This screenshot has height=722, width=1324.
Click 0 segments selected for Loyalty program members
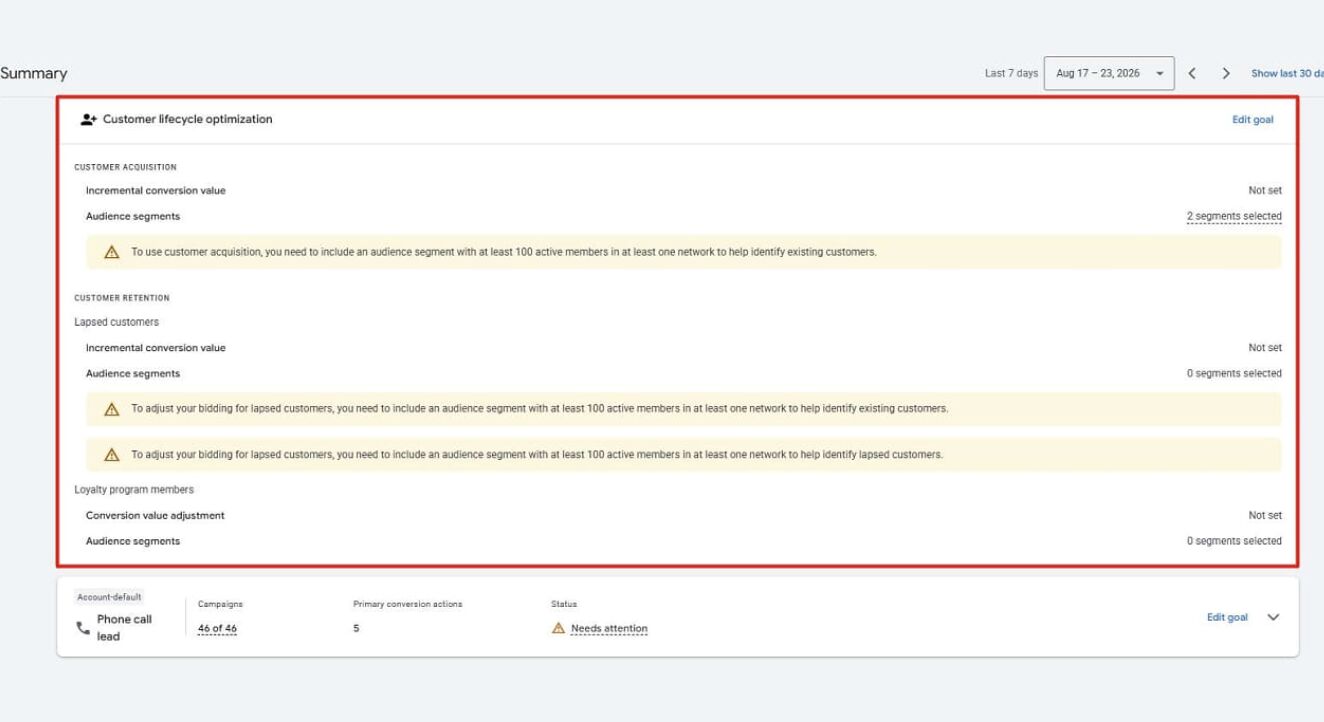(x=1234, y=541)
